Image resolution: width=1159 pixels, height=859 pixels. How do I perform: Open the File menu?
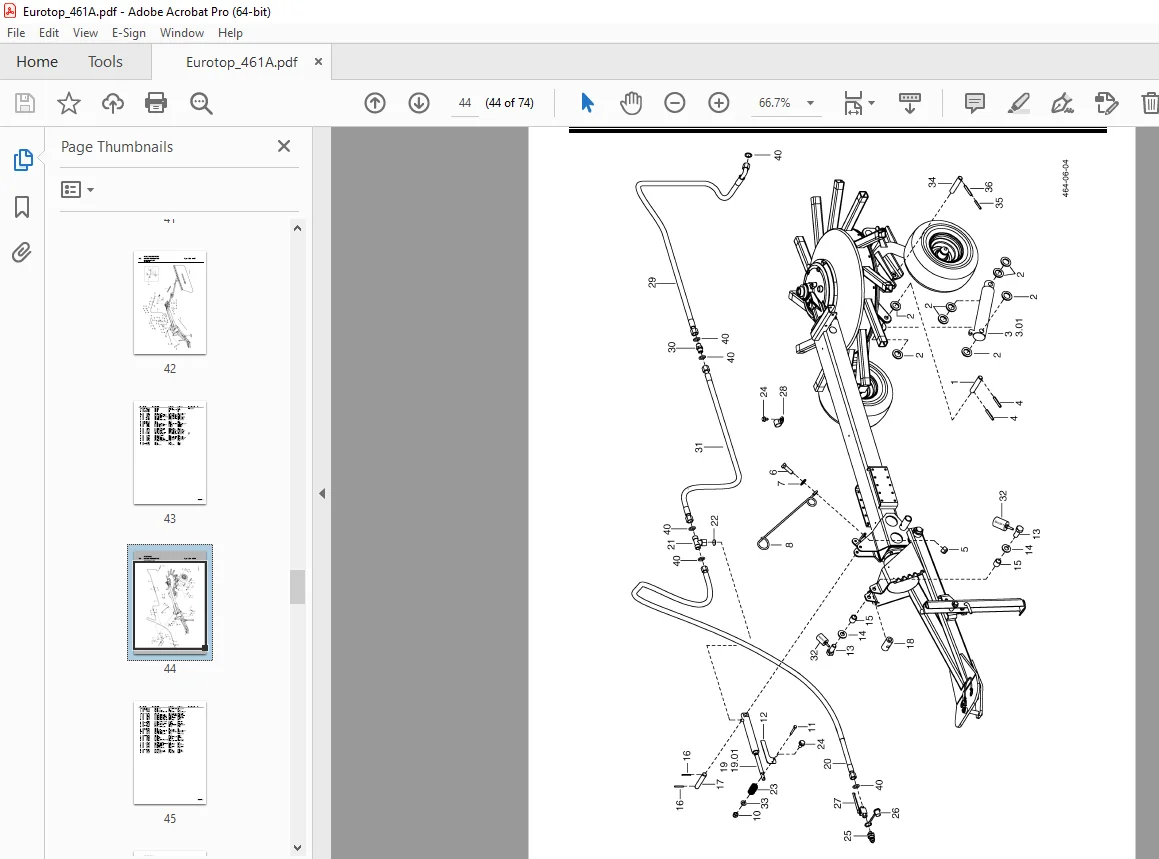point(16,33)
